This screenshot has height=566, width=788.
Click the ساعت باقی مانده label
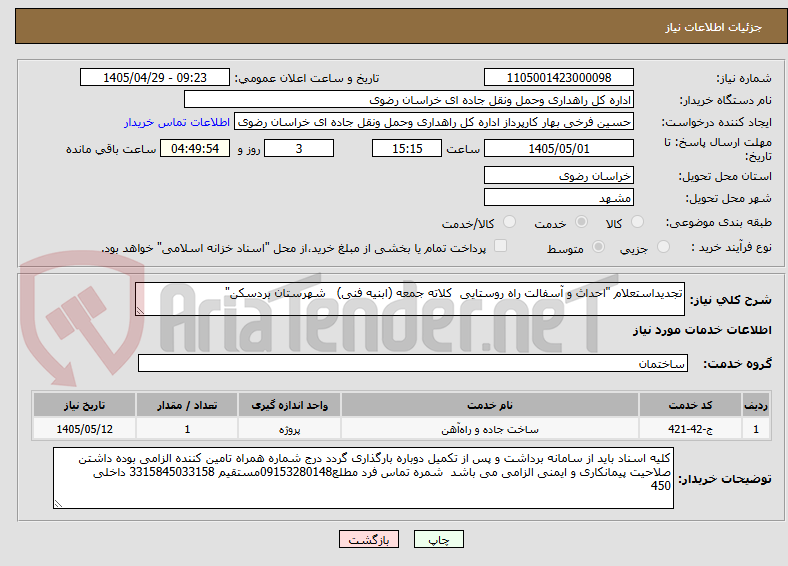pos(111,149)
